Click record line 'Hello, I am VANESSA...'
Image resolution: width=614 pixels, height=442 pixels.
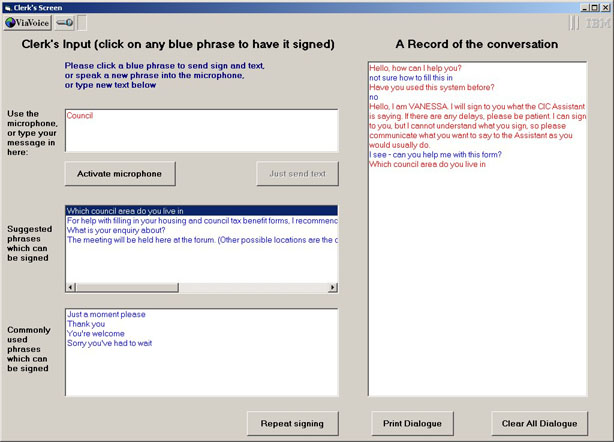[478, 126]
